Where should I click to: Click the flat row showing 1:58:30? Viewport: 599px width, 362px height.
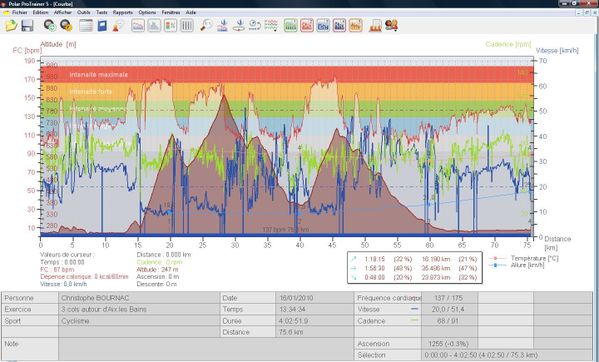[x=414, y=268]
